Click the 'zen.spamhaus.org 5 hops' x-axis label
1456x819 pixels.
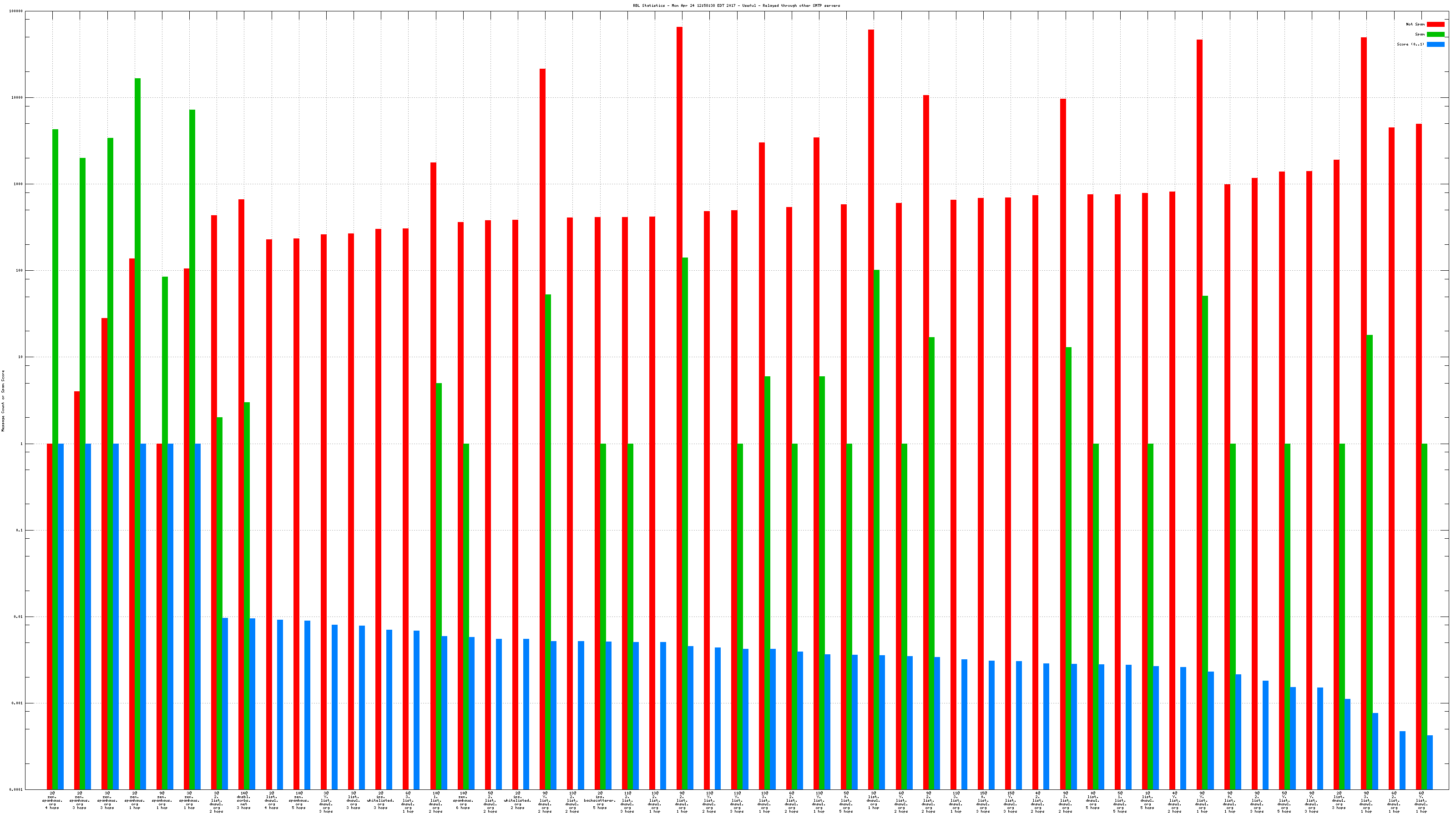(298, 801)
